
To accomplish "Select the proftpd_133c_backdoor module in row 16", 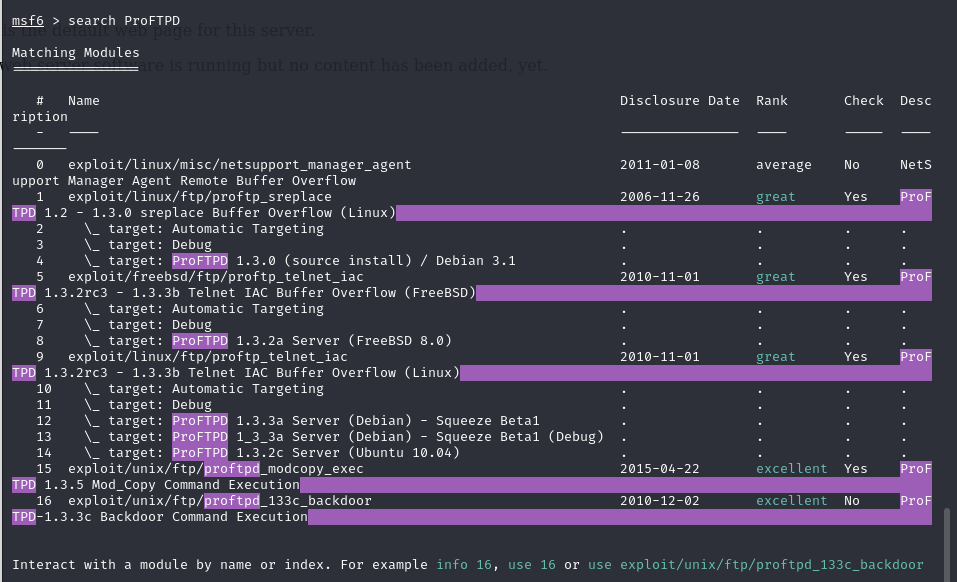I will [219, 500].
